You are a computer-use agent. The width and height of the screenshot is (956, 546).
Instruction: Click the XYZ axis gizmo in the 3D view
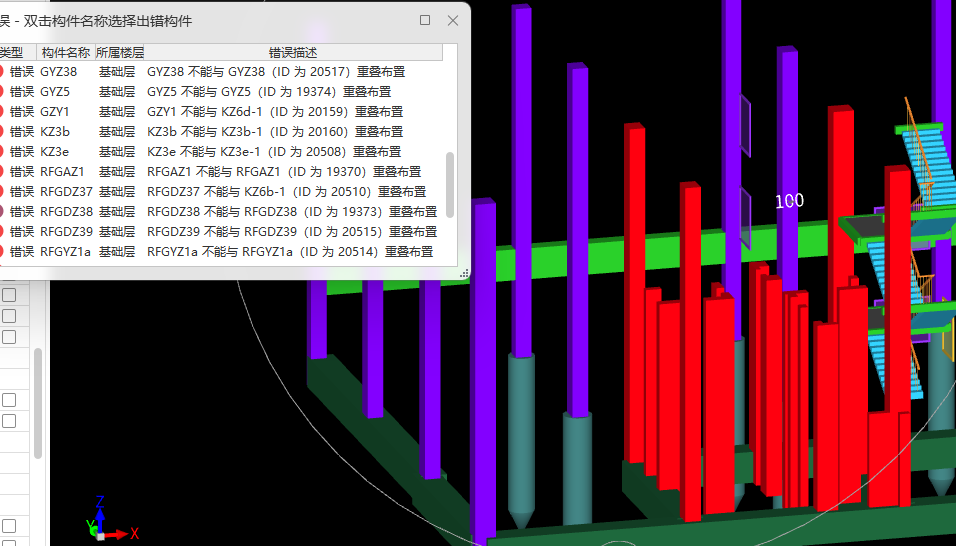click(x=112, y=520)
